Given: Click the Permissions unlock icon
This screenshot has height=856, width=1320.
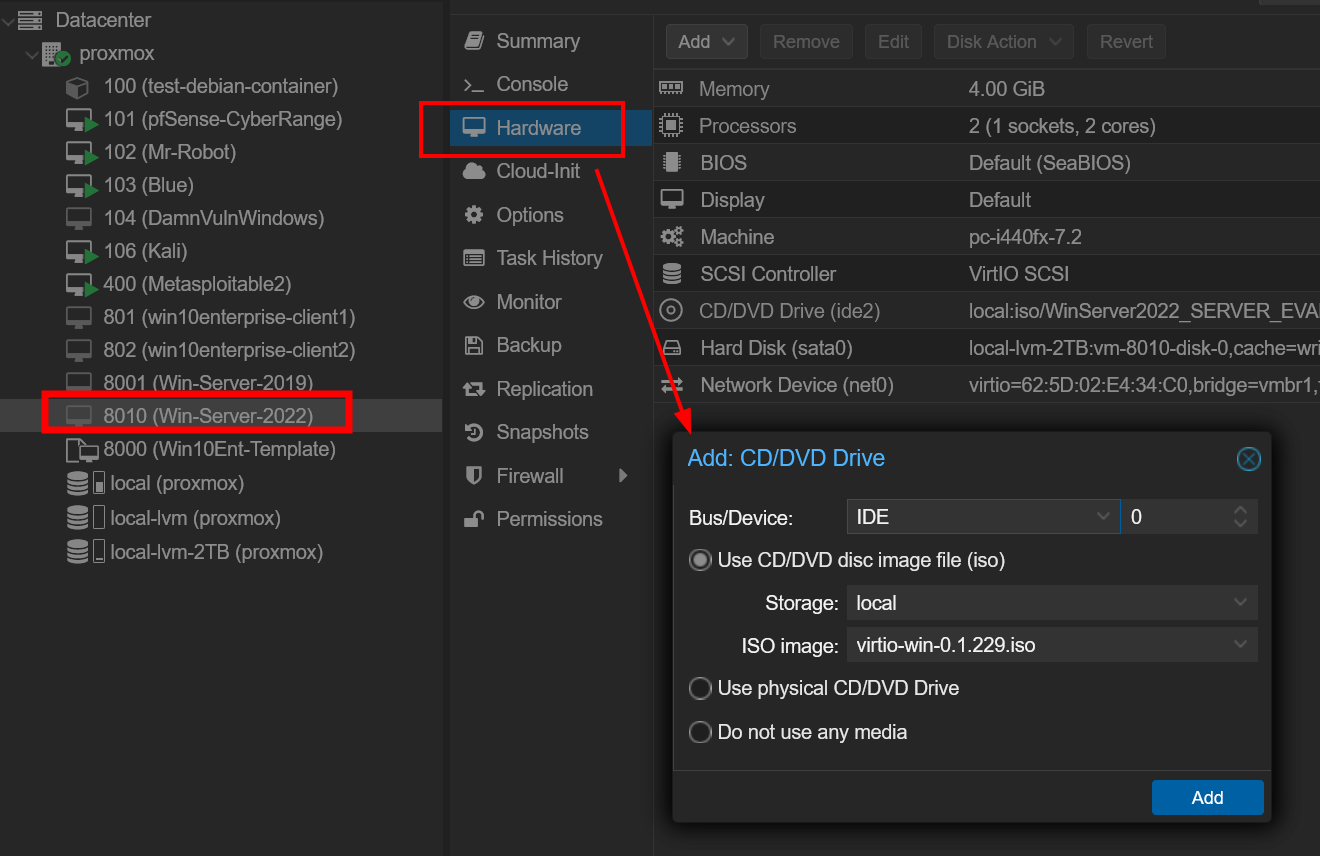Looking at the screenshot, I should coord(475,520).
